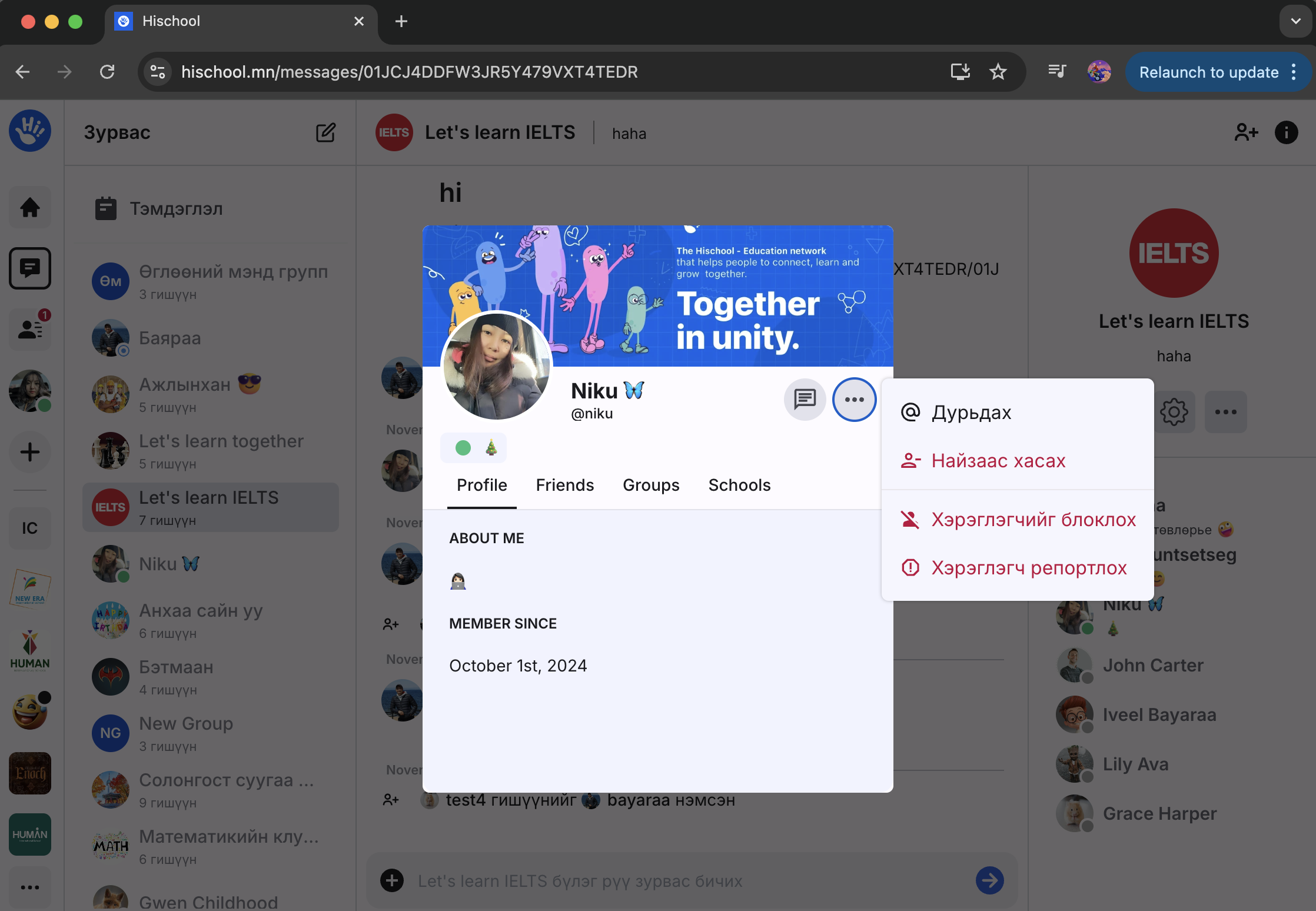Click the add member icon in header
This screenshot has width=1316, height=911.
point(1245,132)
